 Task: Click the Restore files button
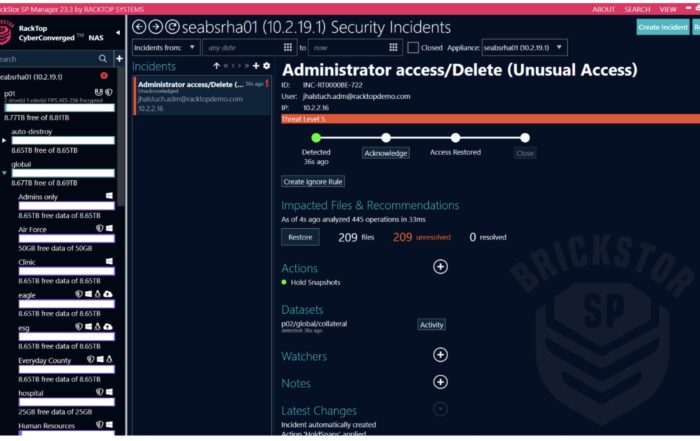[x=300, y=237]
